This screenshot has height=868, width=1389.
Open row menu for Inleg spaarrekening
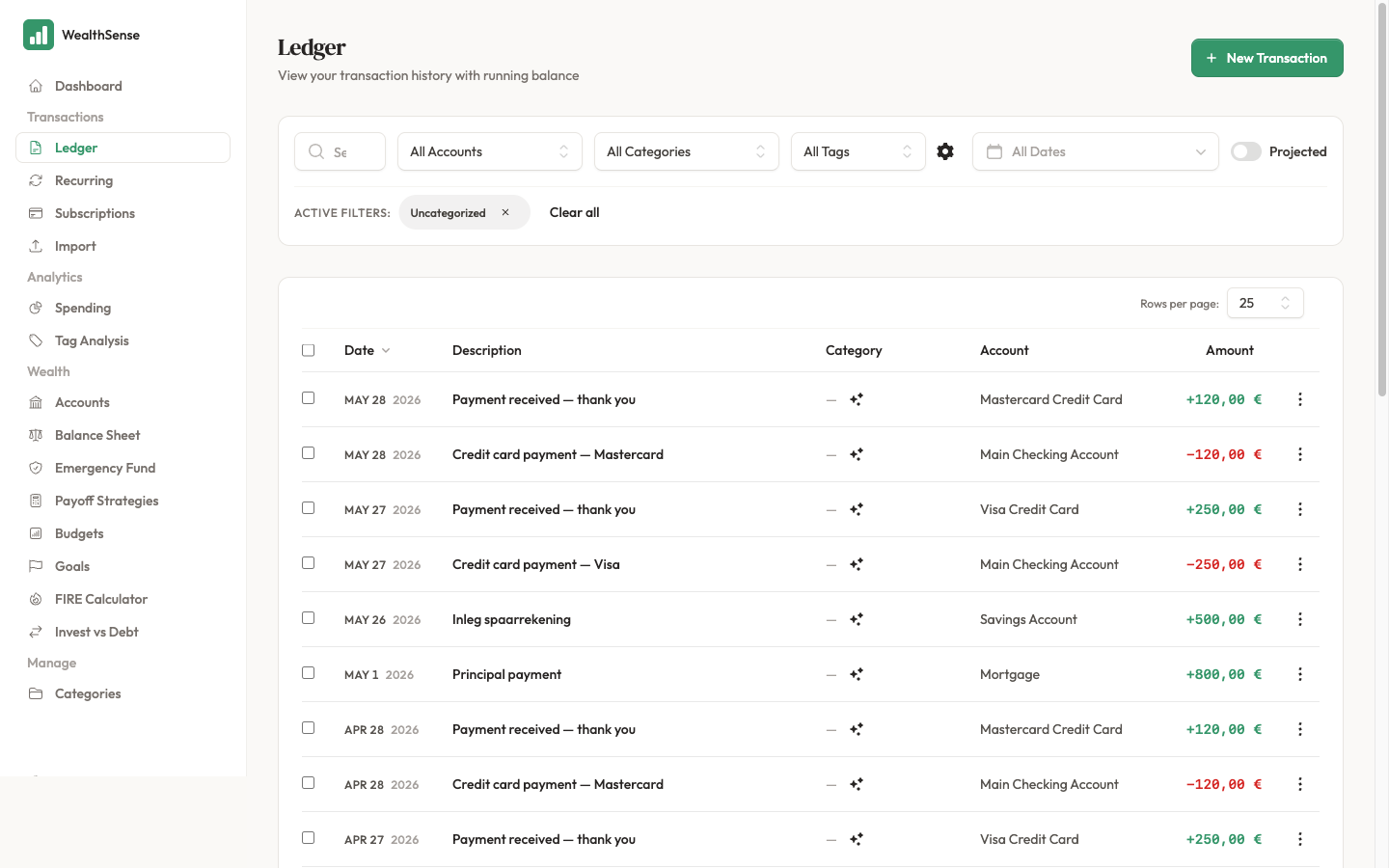pos(1300,619)
